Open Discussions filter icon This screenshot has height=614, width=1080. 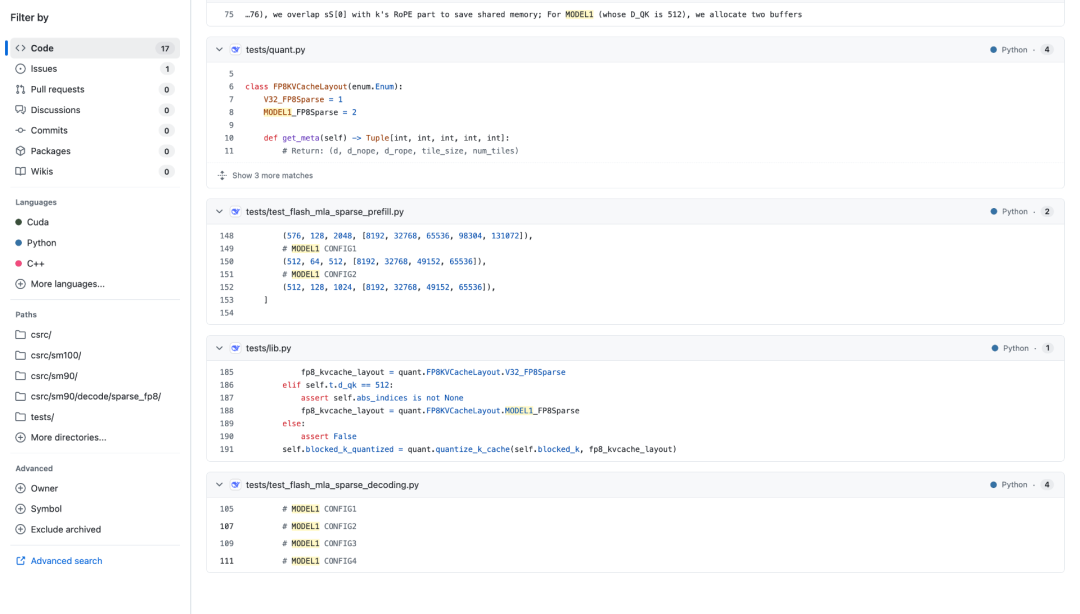[x=21, y=110]
